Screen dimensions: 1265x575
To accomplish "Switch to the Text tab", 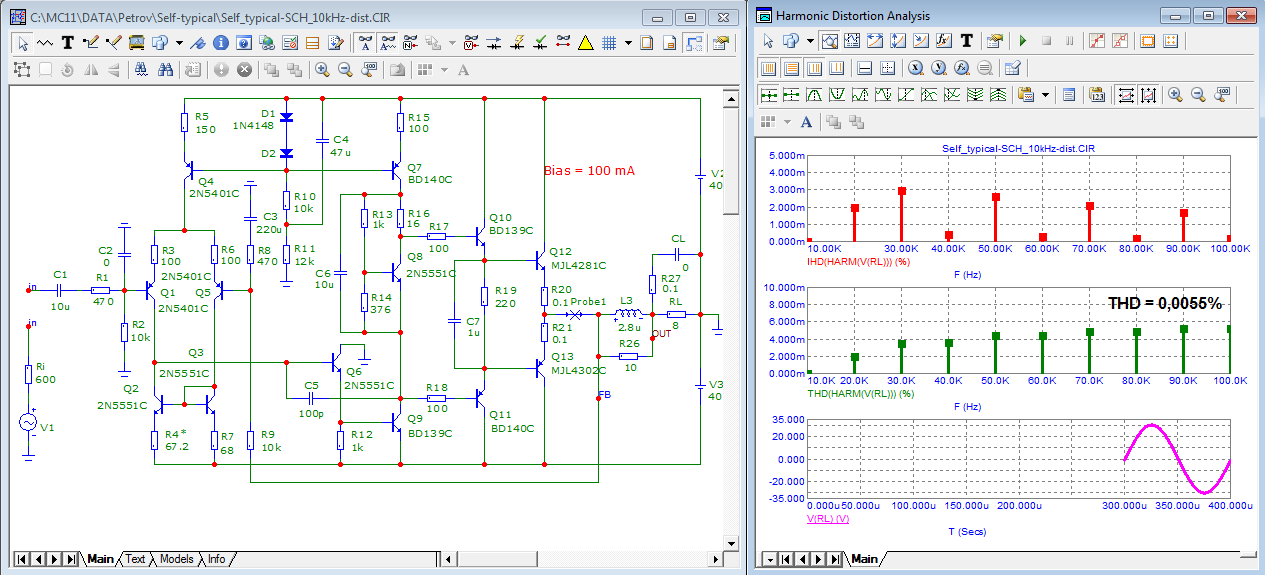I will click(135, 559).
